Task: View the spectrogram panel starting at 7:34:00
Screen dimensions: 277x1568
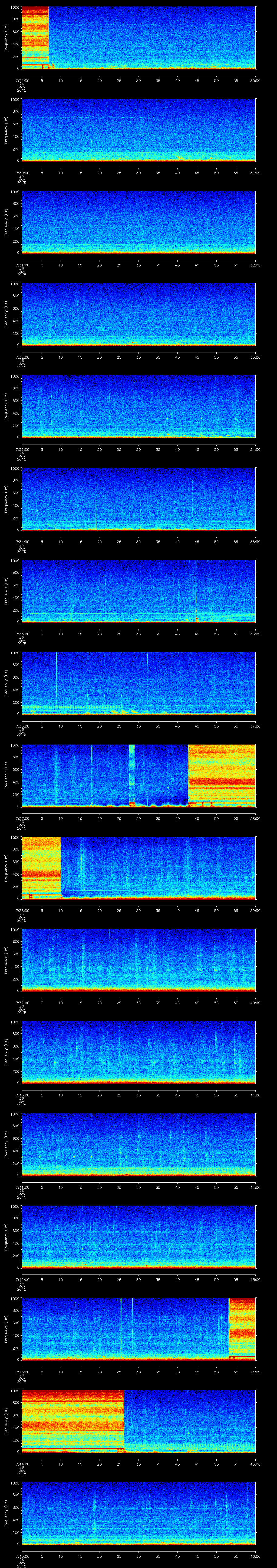Action: click(138, 499)
